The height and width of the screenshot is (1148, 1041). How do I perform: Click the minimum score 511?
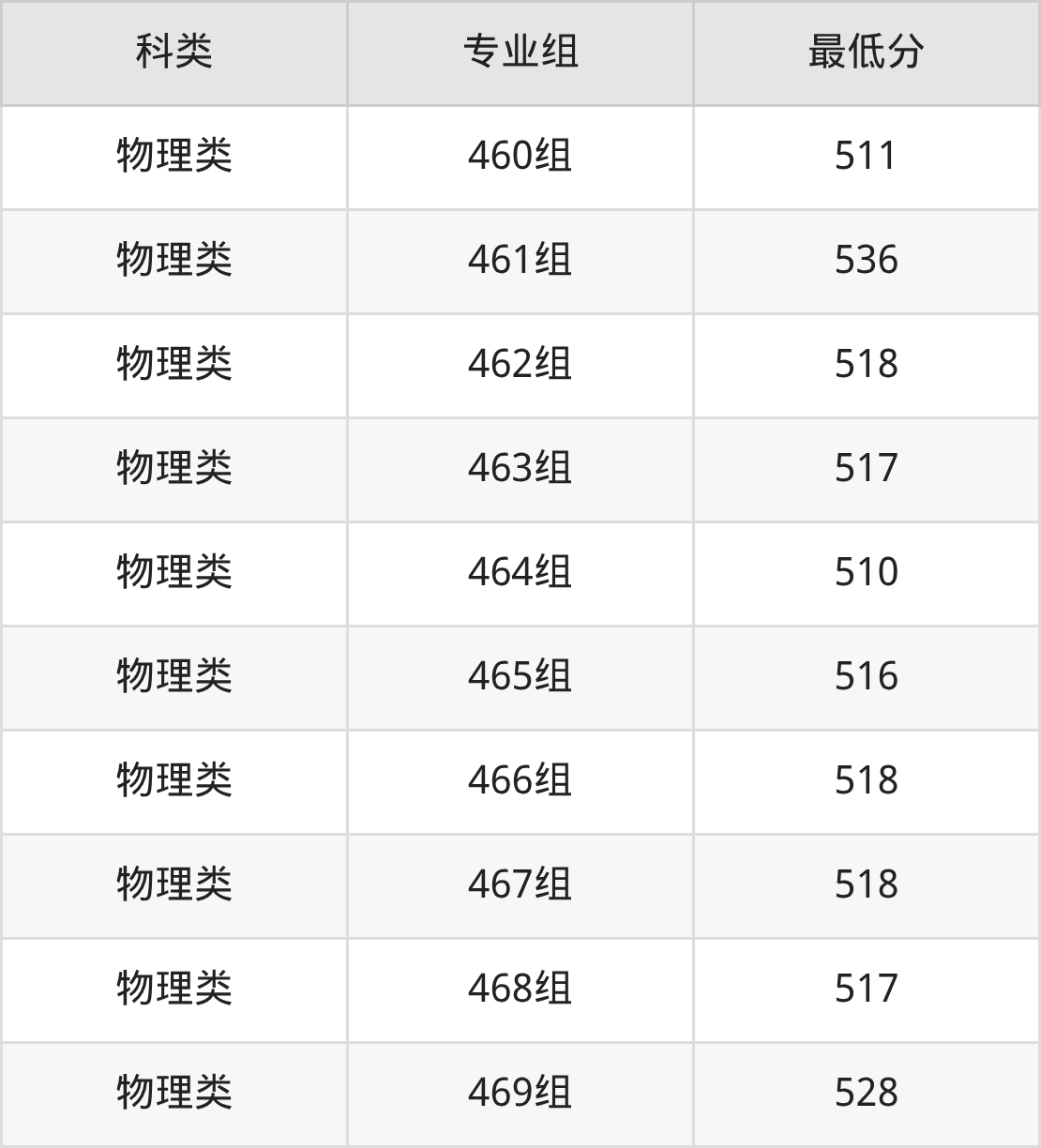point(867,156)
